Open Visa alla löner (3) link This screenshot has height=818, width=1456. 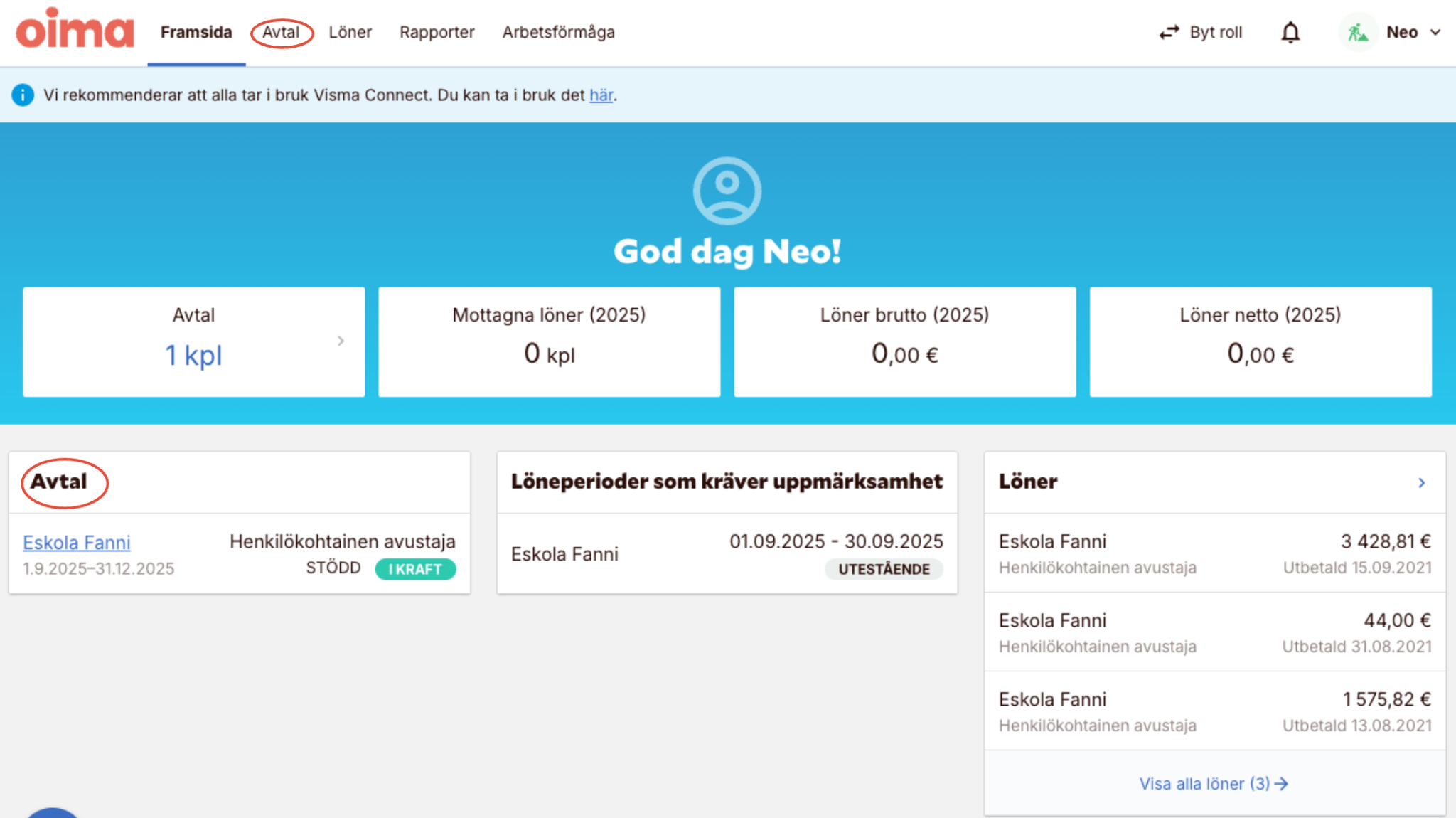(1213, 784)
